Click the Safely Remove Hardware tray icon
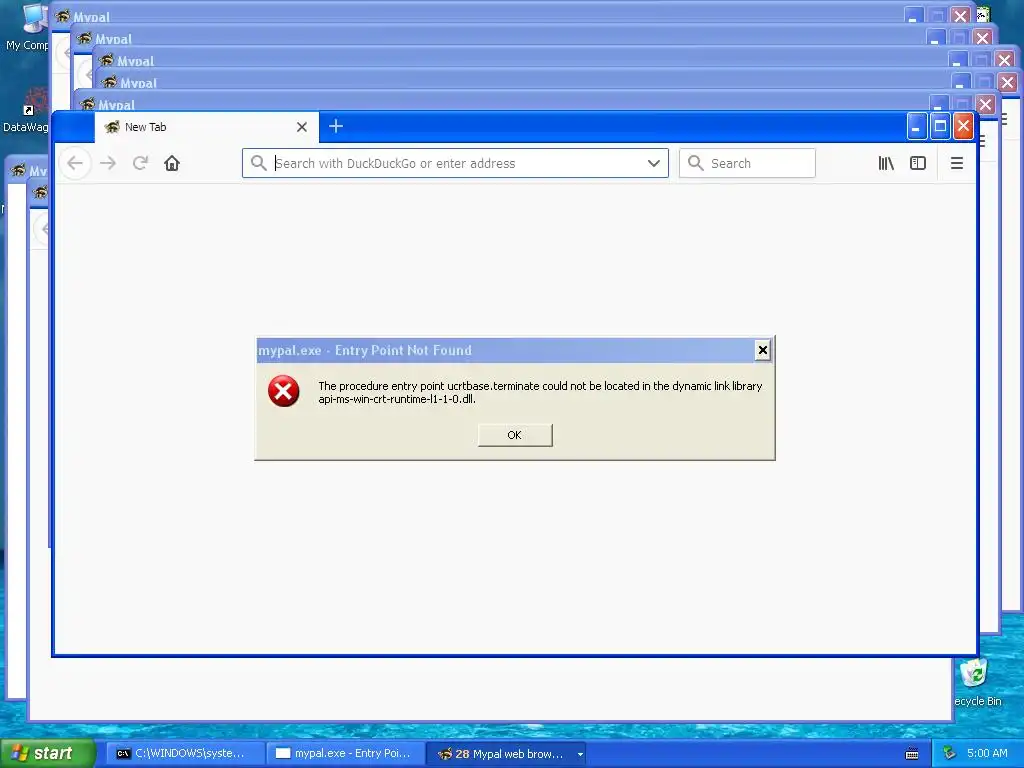 click(949, 753)
